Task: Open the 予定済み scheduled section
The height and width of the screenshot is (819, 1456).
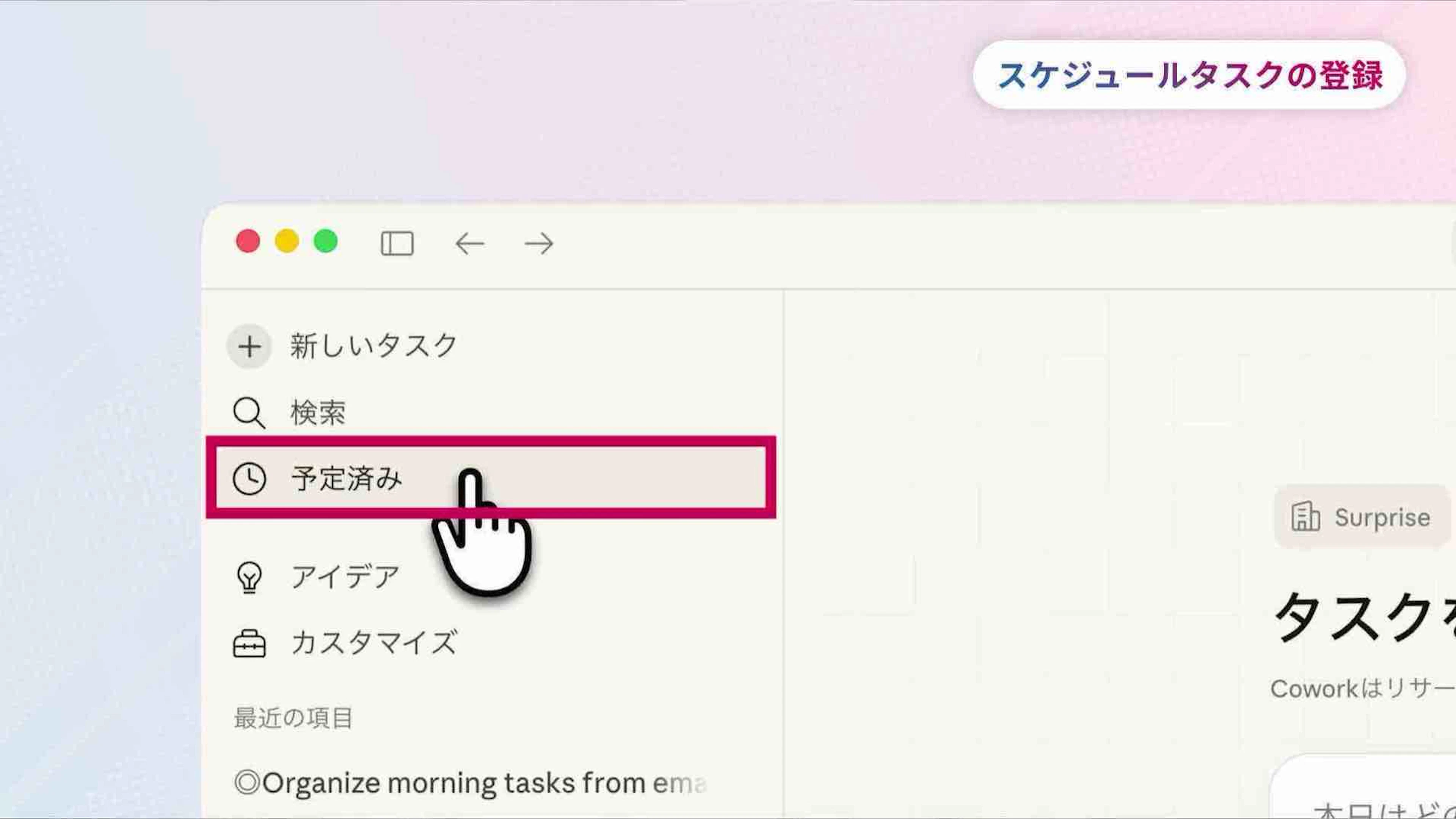Action: pyautogui.click(x=346, y=479)
